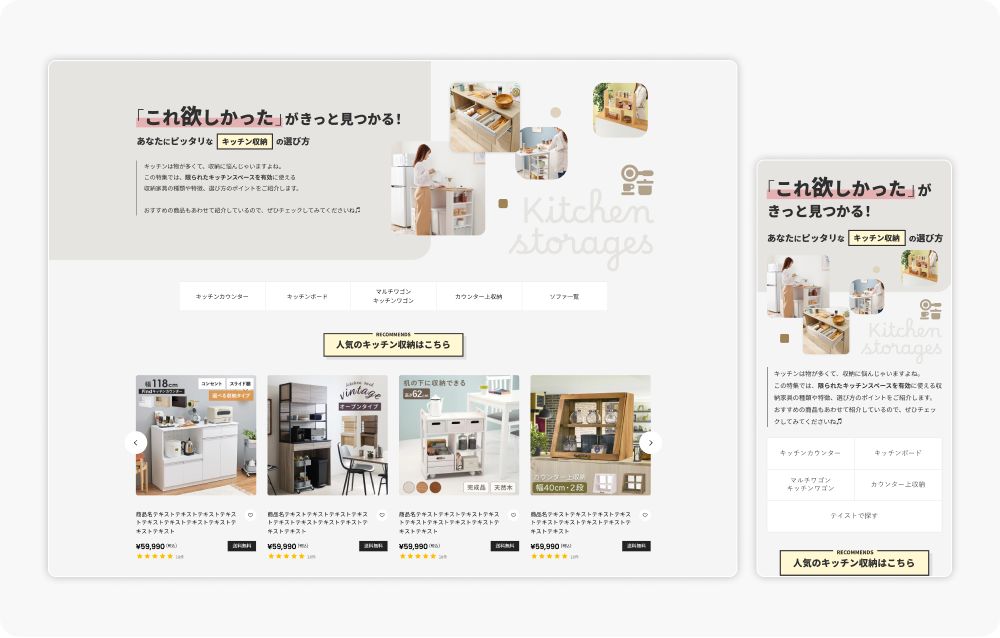
Task: Click the 送料無料 badge on the first product
Action: [242, 546]
